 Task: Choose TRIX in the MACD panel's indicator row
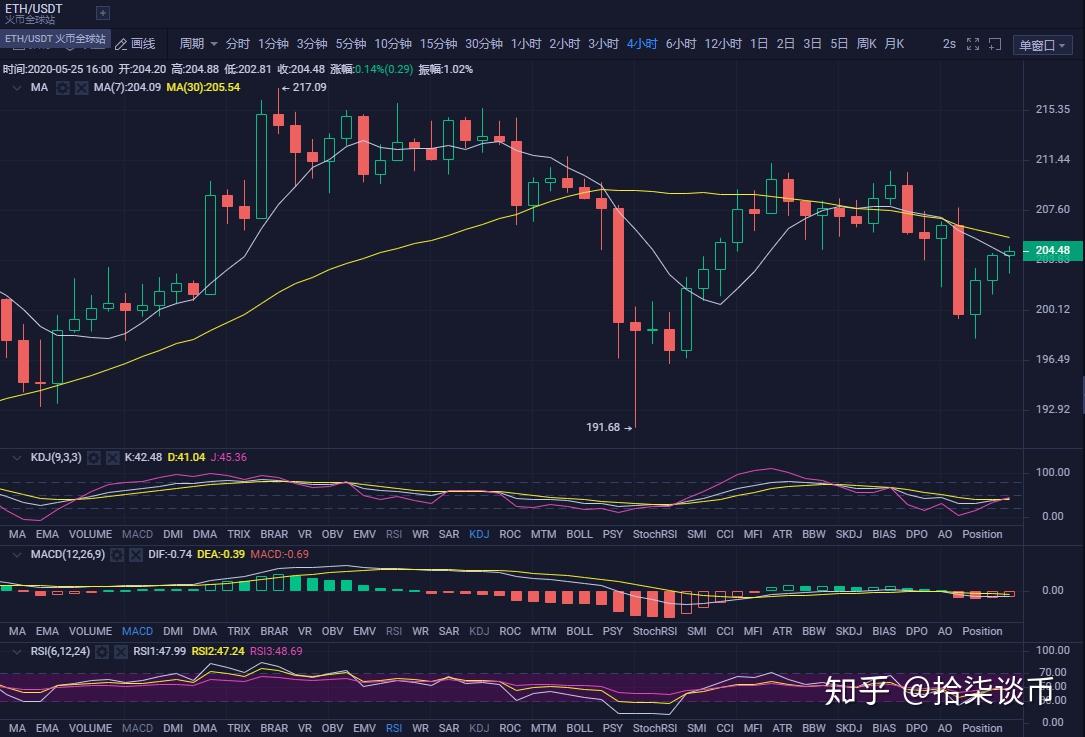click(238, 631)
